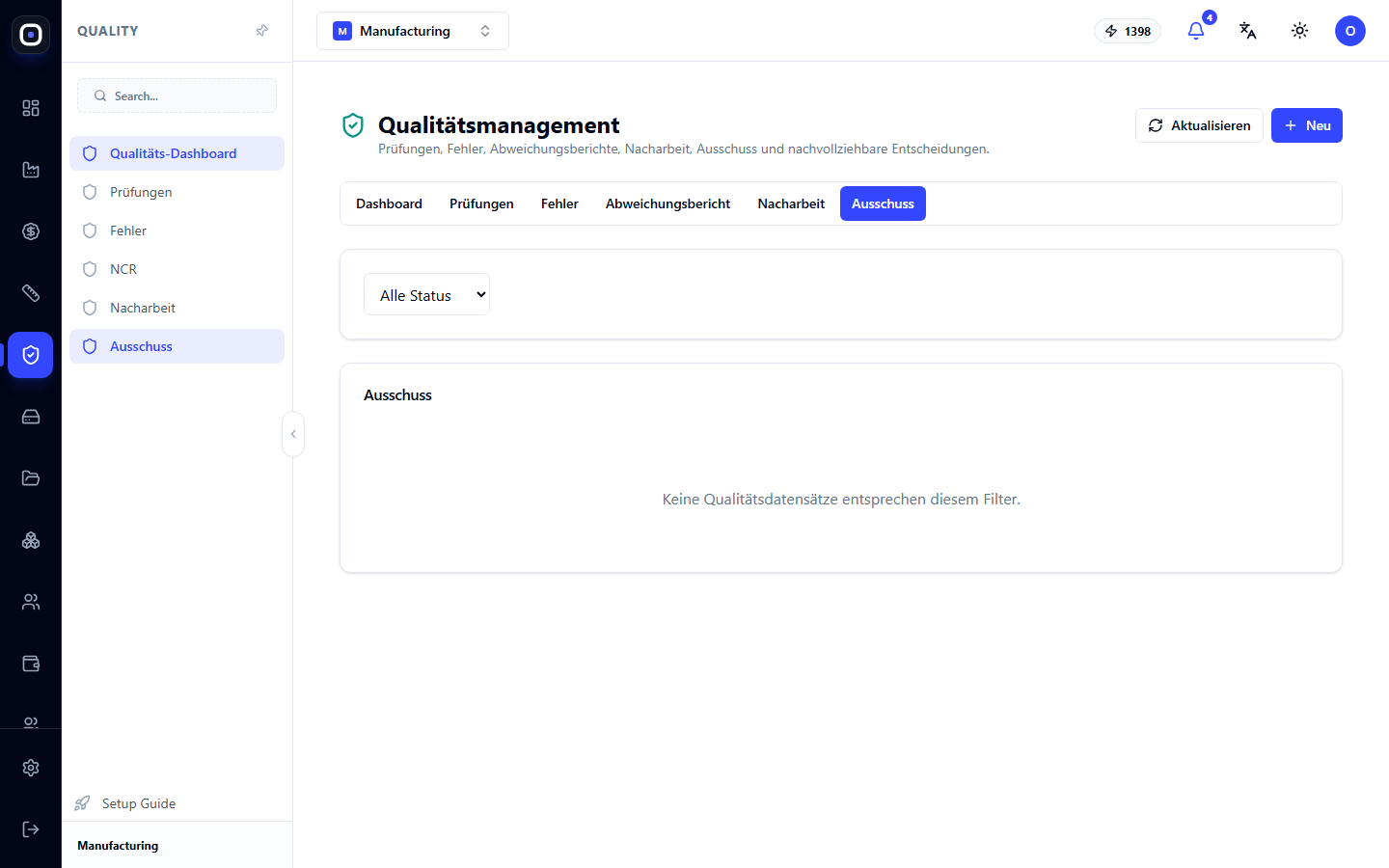Screen dimensions: 1389x868
Task: Open the Manufacturing workspace switcher
Action: [x=413, y=31]
